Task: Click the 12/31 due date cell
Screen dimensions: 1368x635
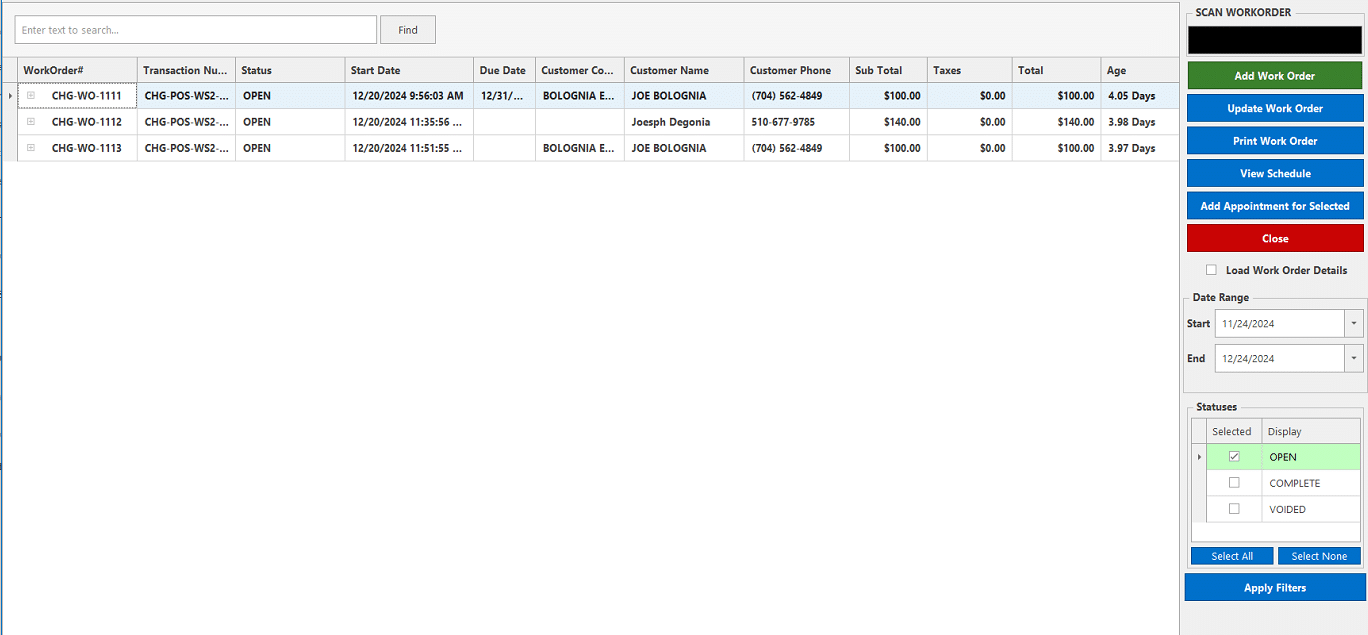Action: tap(504, 96)
